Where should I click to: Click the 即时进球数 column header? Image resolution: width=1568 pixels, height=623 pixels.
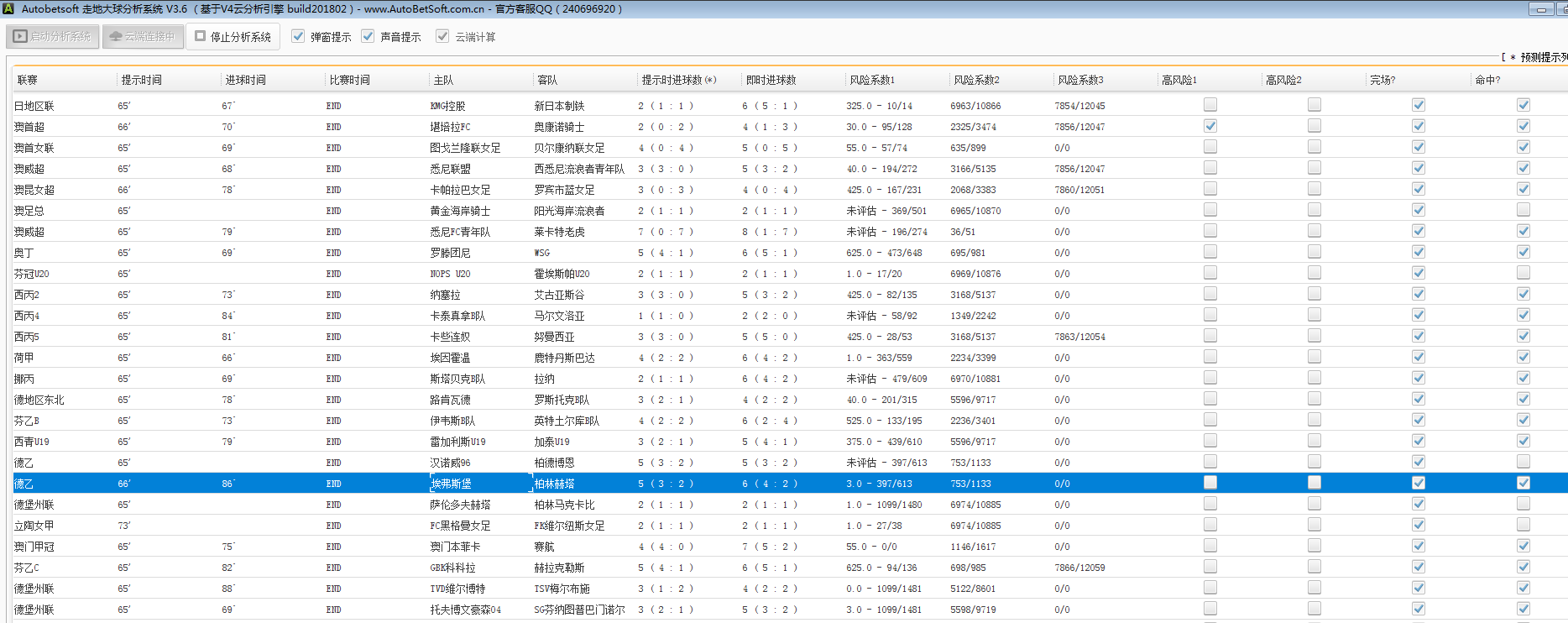pos(770,81)
